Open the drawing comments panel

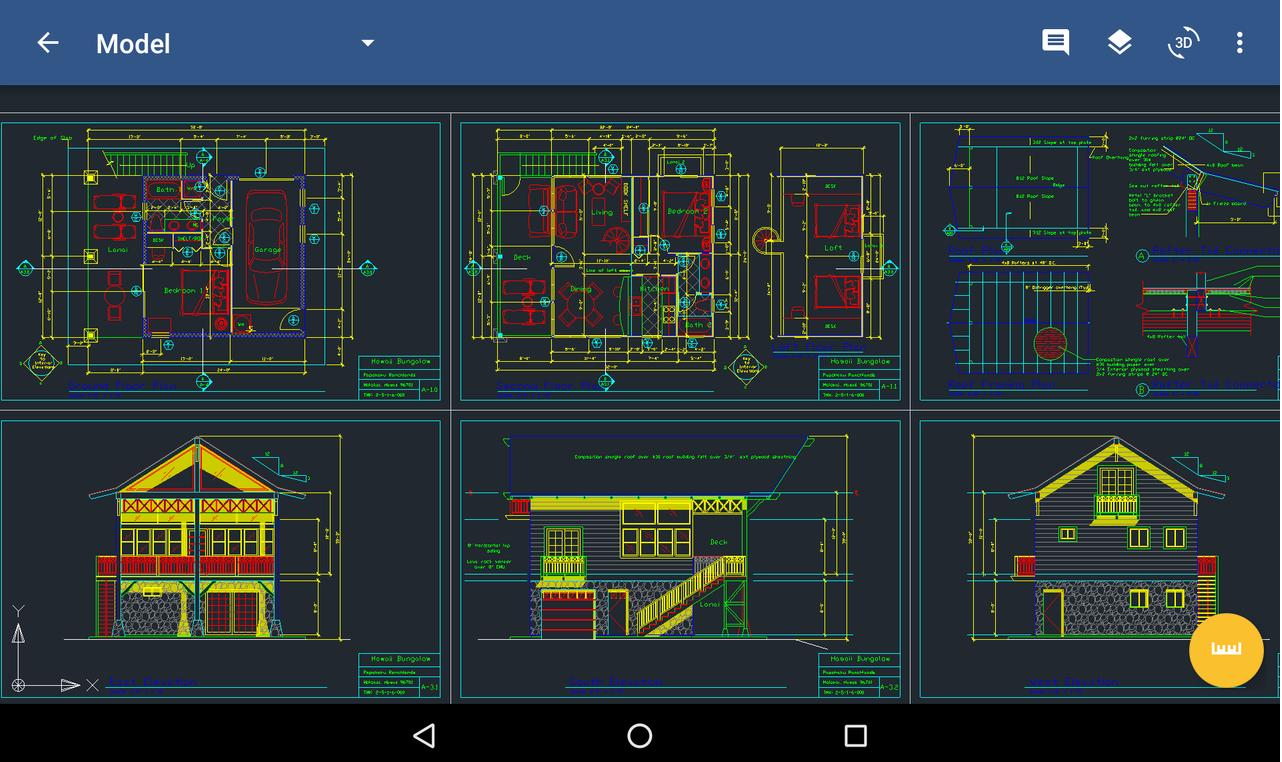coord(1055,42)
